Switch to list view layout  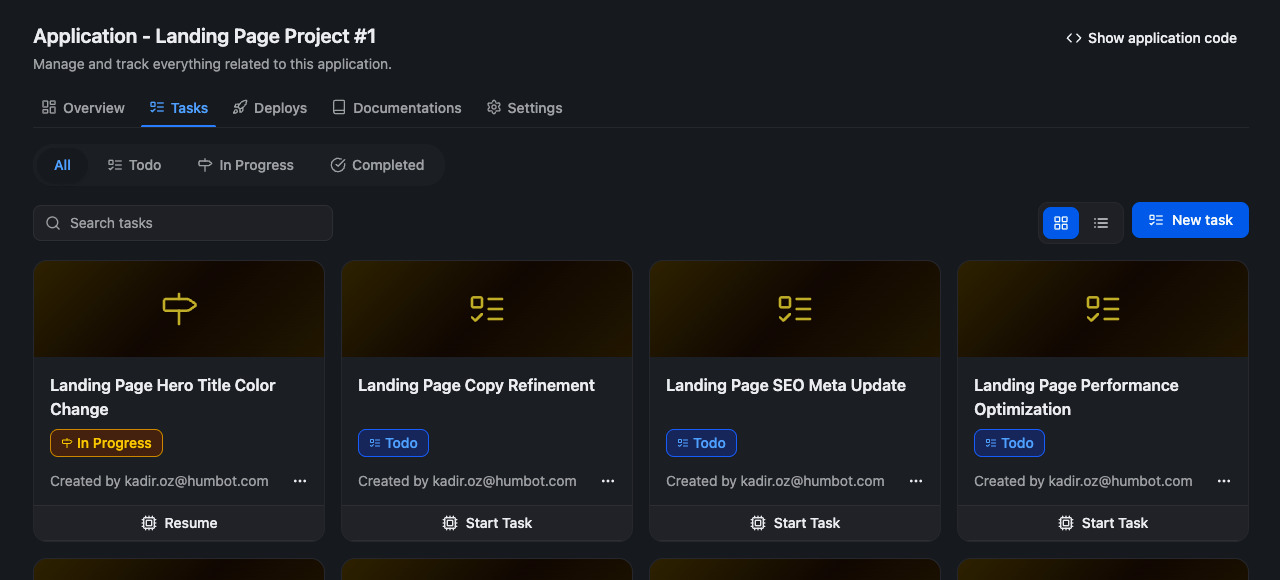pyautogui.click(x=1101, y=223)
